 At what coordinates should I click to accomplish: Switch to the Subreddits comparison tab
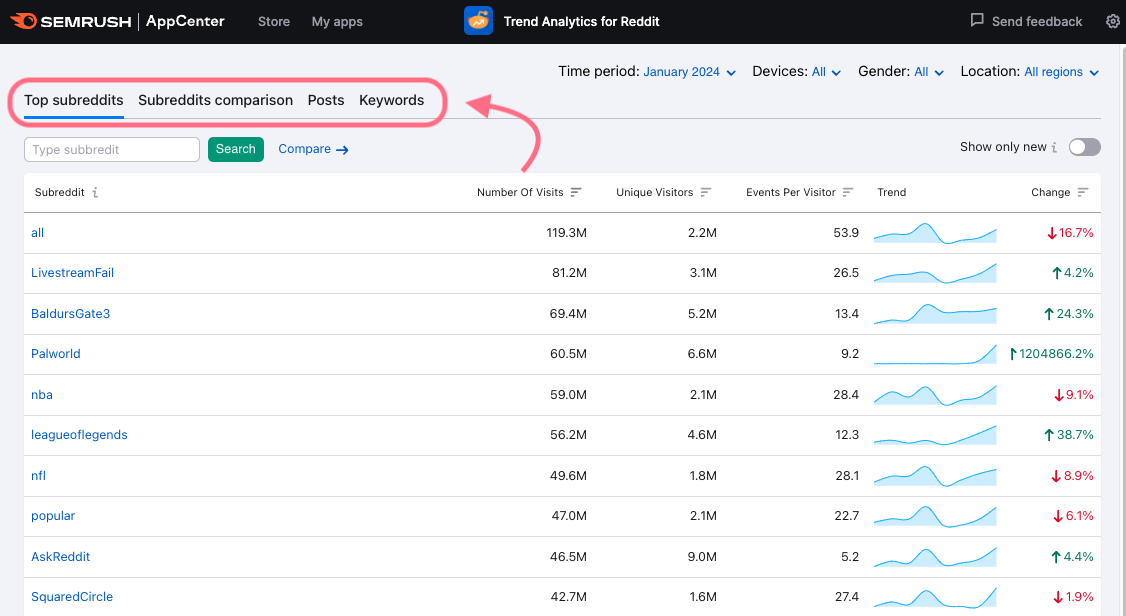pyautogui.click(x=215, y=101)
